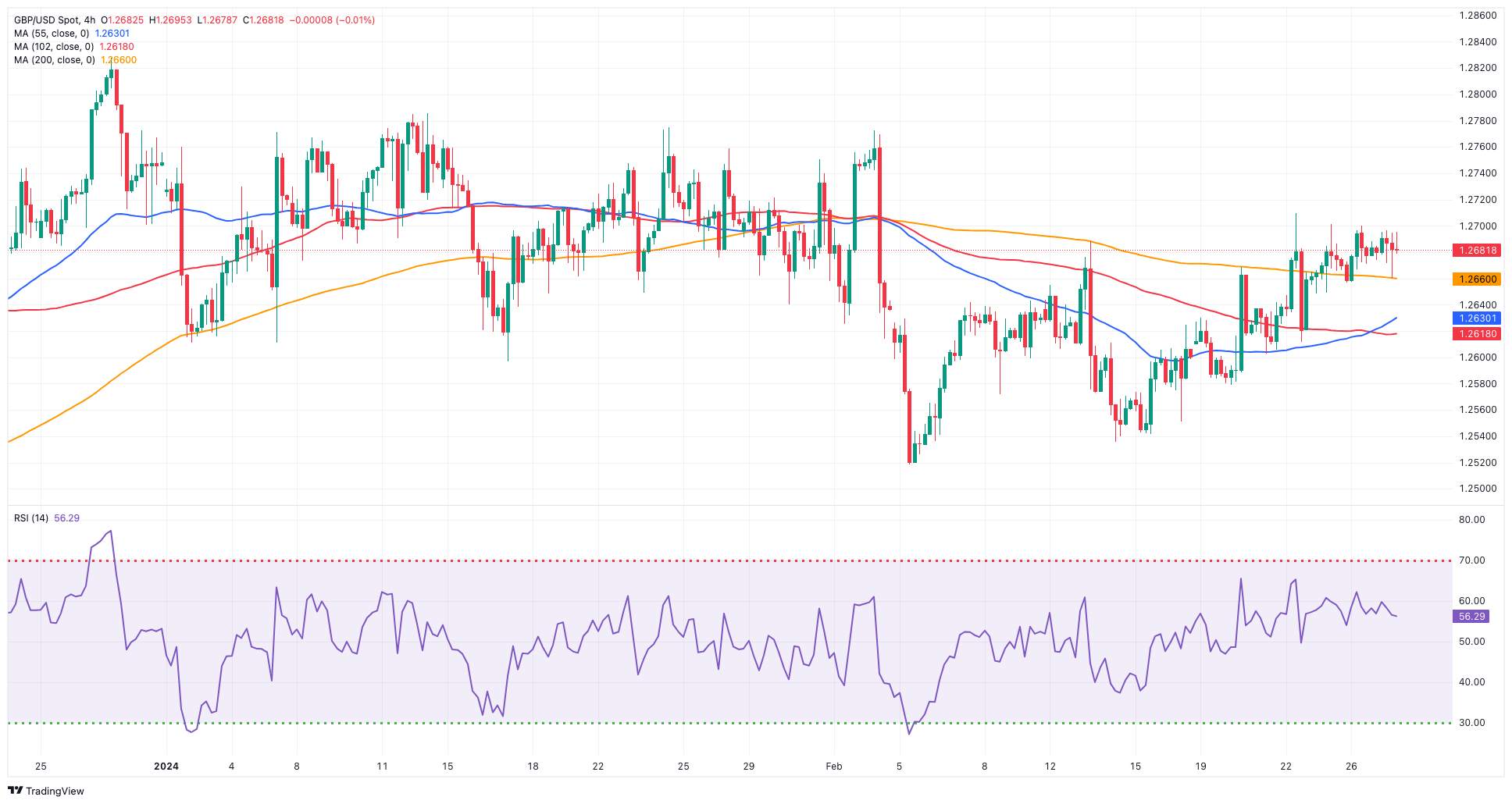Click the 1.25600 price axis label
1512x804 pixels.
1478,410
